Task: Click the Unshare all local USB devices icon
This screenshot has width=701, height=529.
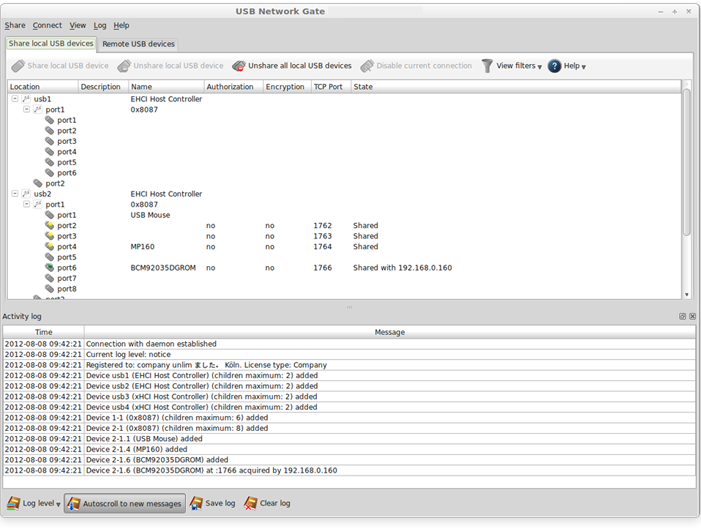Action: point(239,66)
